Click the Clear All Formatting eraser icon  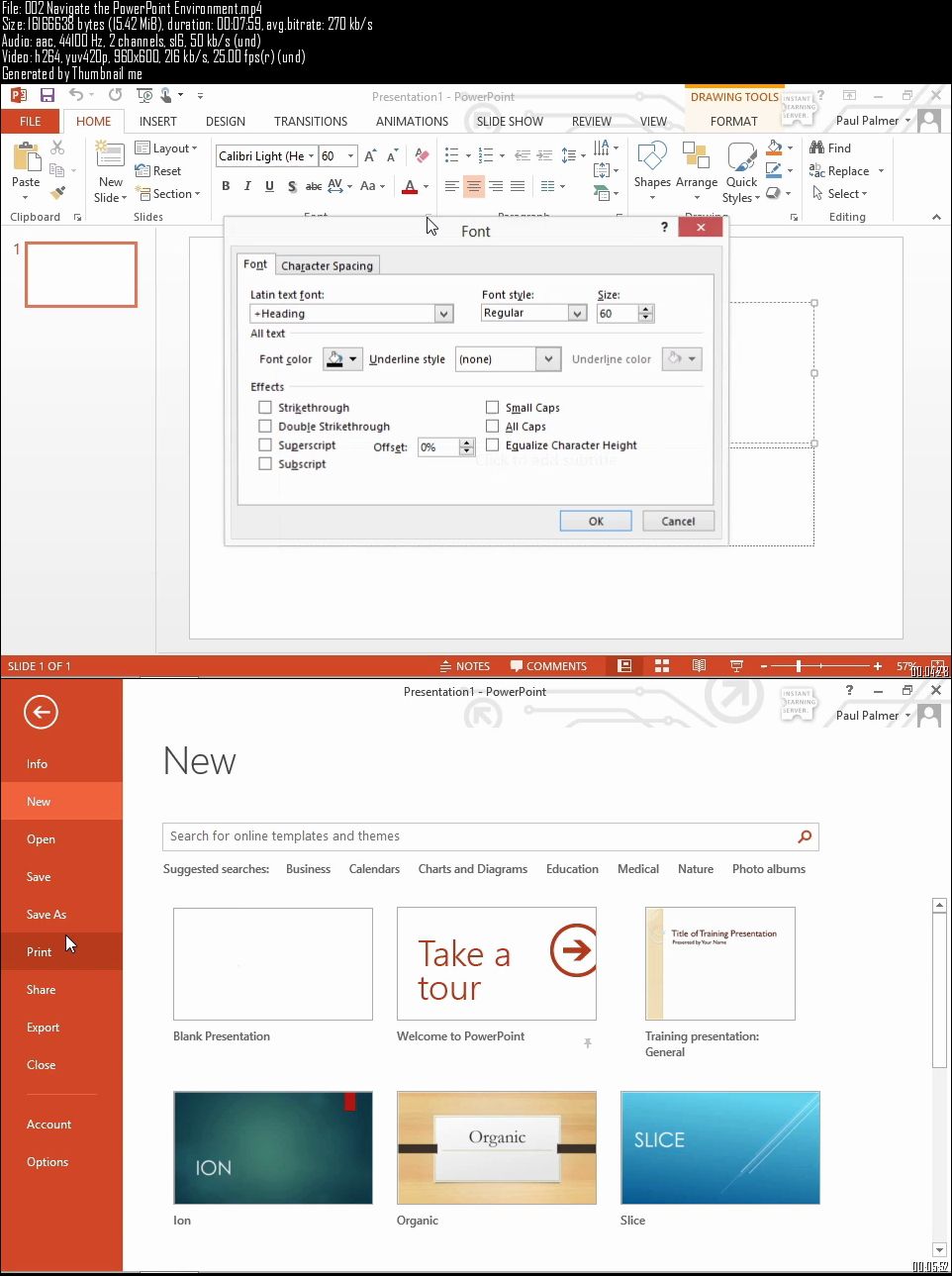(422, 156)
